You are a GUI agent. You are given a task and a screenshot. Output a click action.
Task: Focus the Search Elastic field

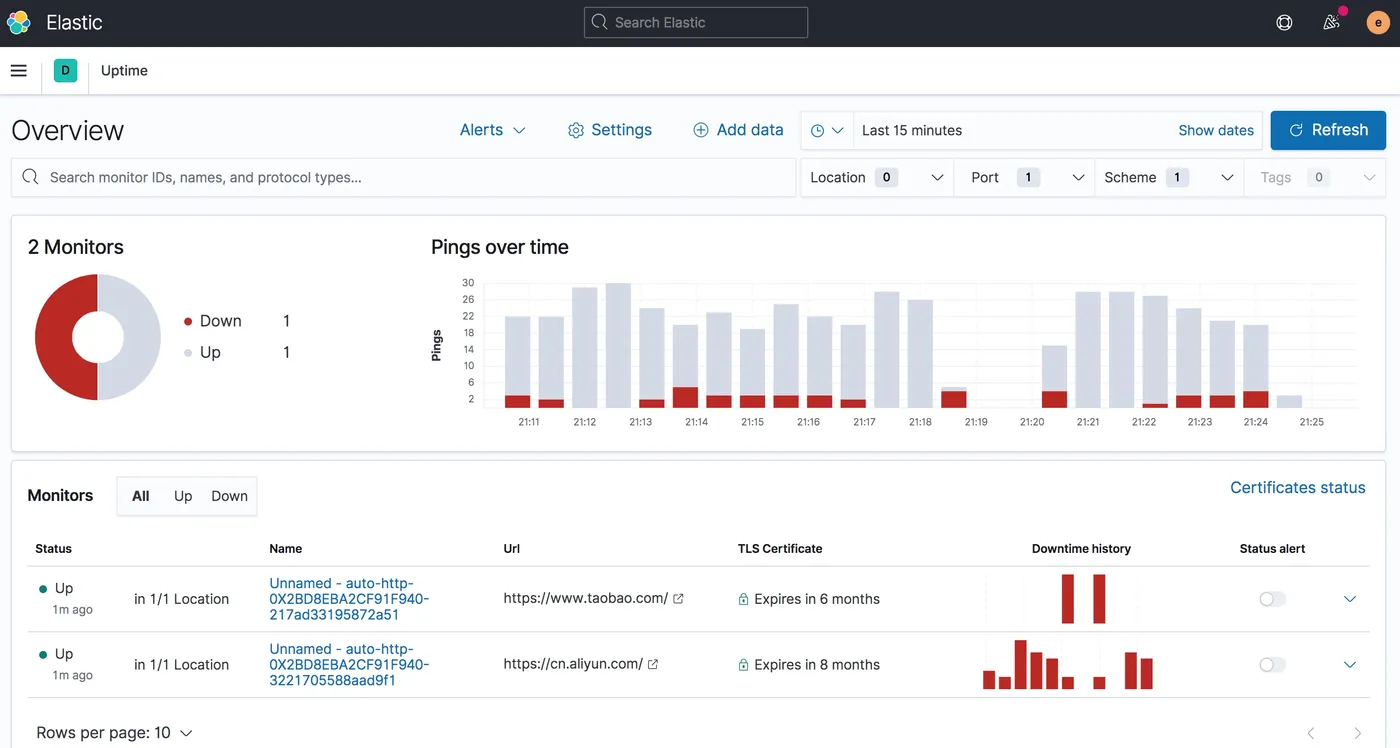click(x=696, y=22)
